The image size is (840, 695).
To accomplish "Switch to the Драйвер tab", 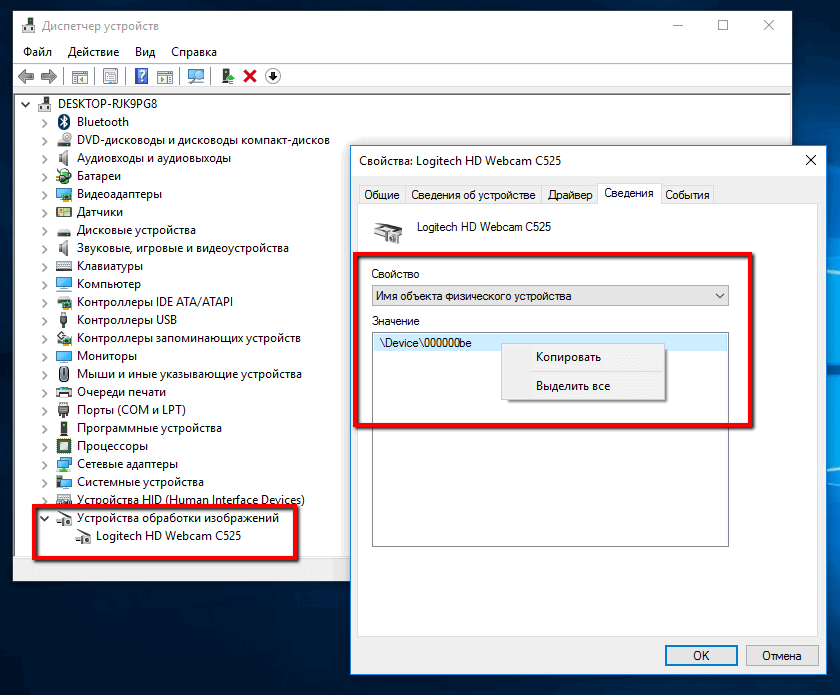I will pyautogui.click(x=570, y=195).
